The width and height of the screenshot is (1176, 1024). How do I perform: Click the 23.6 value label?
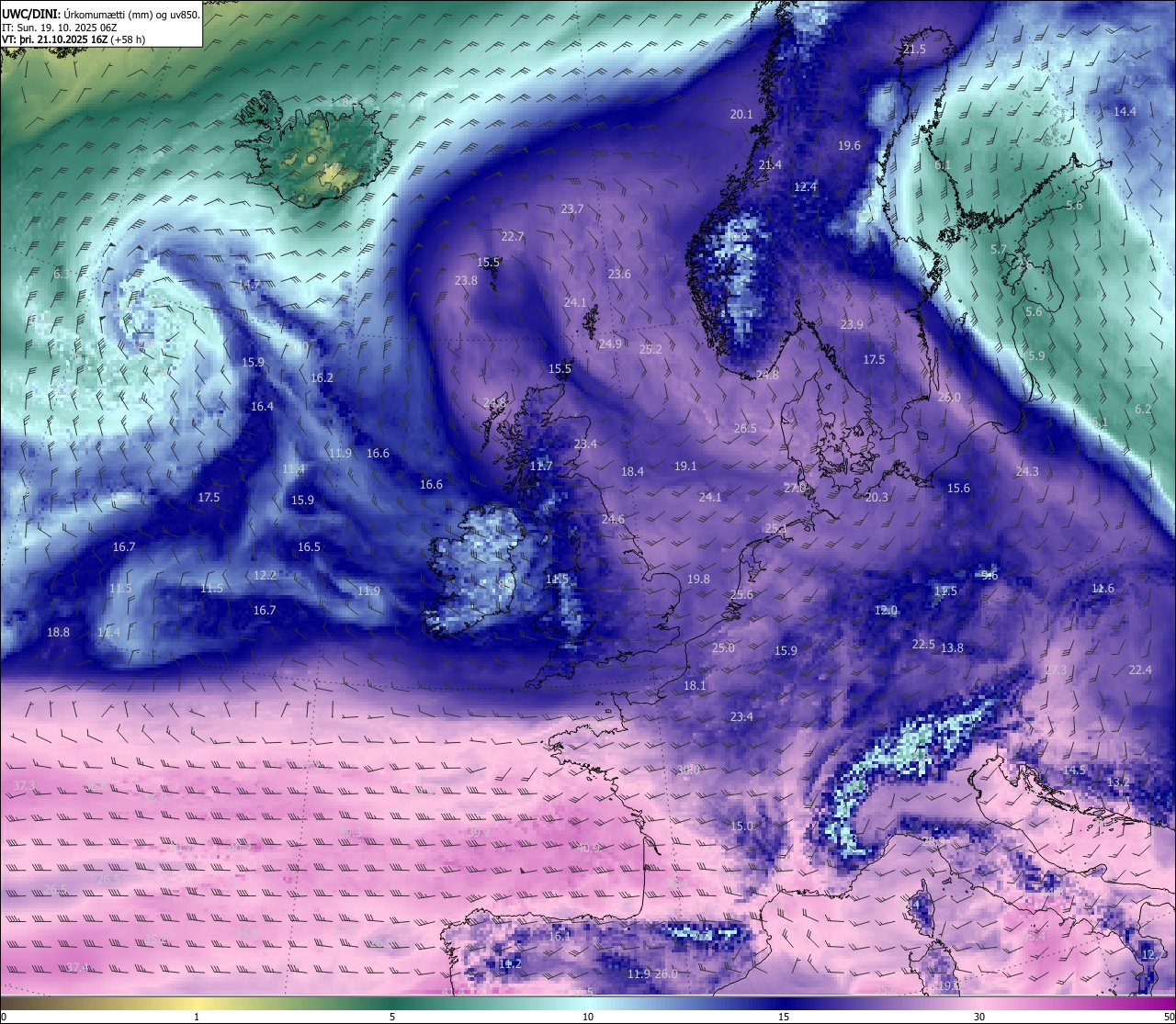click(619, 275)
